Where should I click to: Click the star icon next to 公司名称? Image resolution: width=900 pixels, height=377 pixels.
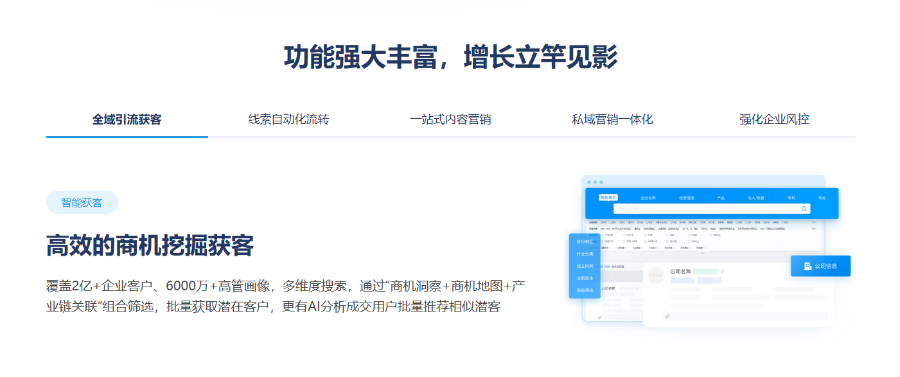722,271
